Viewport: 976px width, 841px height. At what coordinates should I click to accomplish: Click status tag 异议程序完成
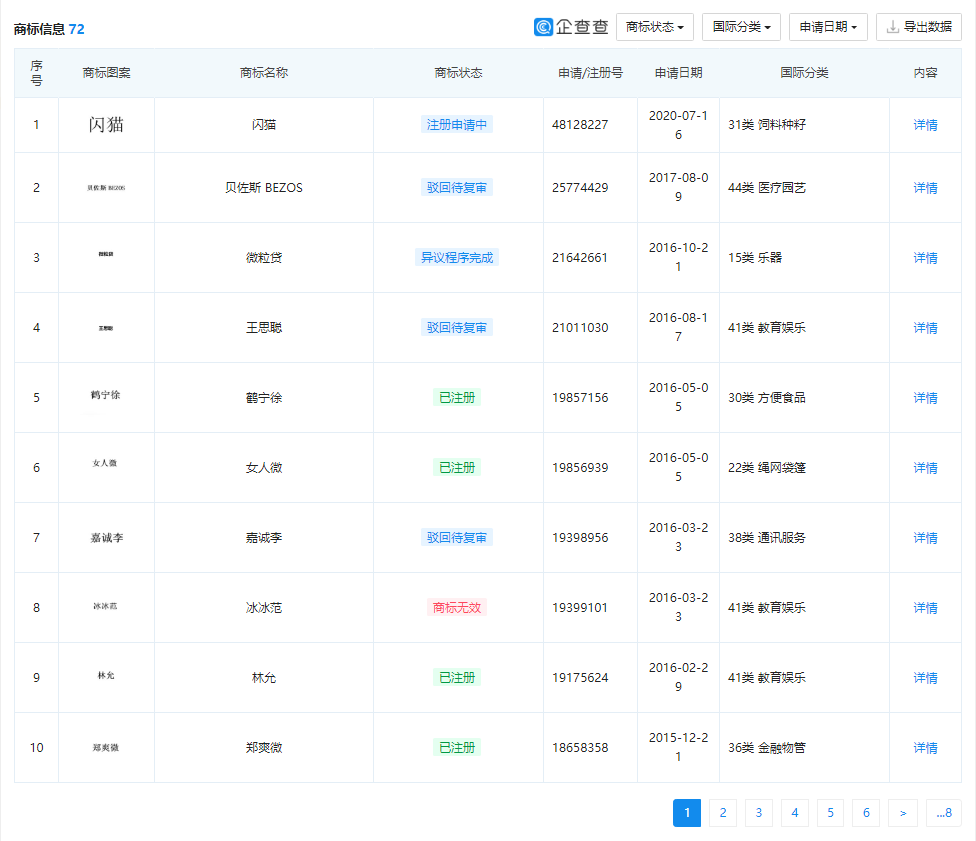tap(457, 258)
